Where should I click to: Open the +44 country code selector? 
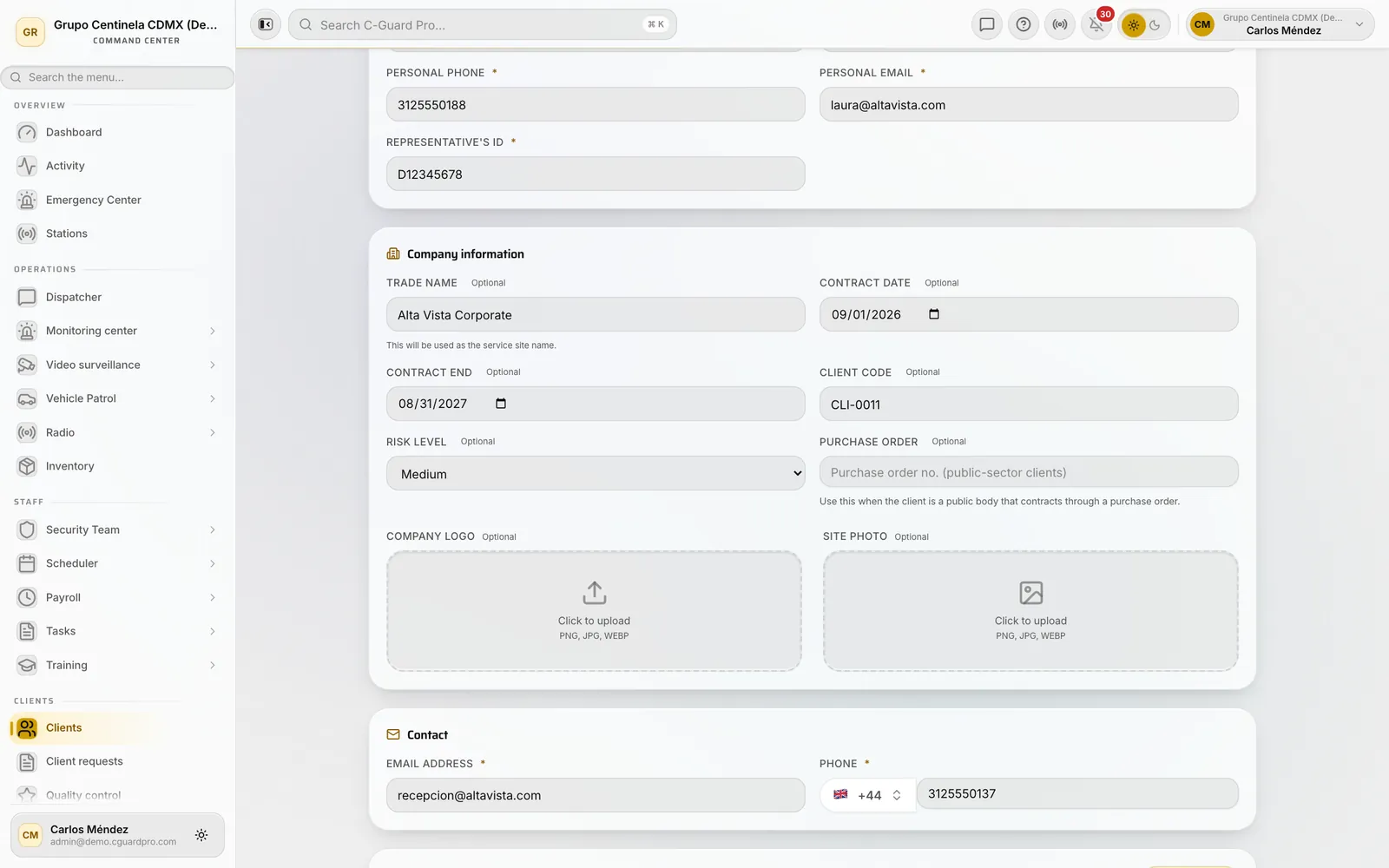(867, 795)
